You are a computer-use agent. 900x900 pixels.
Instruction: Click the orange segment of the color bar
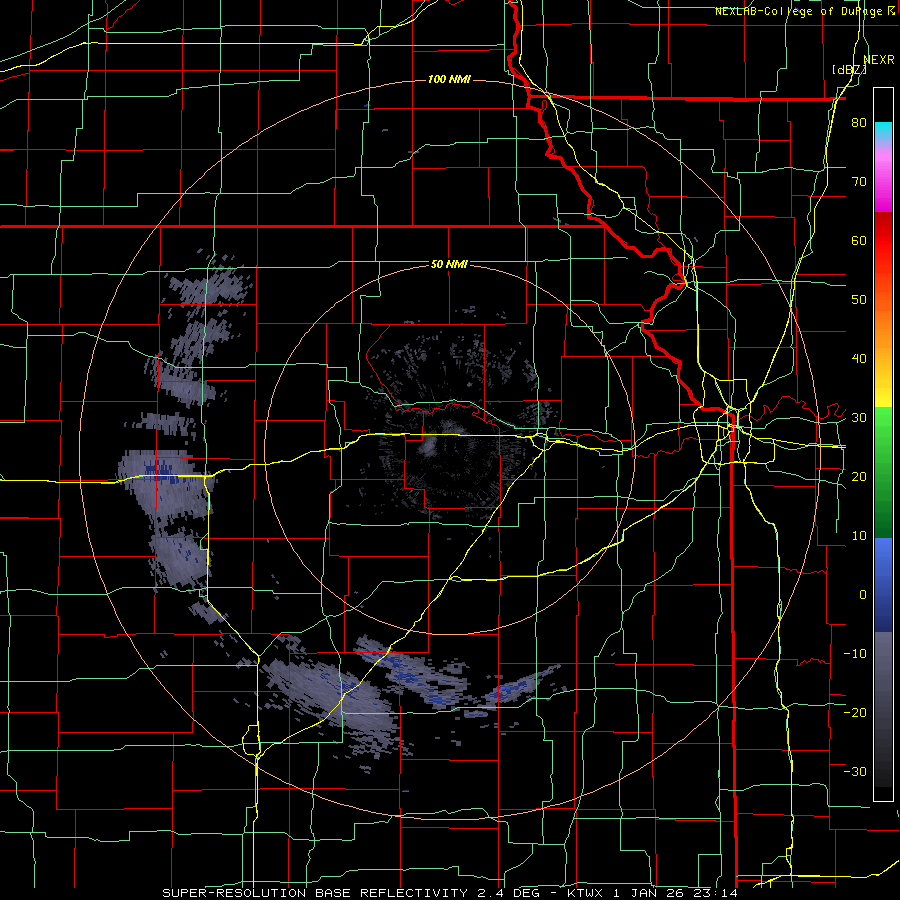(x=883, y=327)
